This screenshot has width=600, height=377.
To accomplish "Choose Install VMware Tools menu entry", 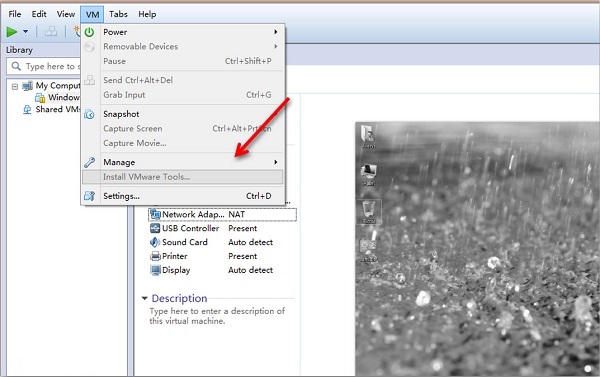I will 183,177.
